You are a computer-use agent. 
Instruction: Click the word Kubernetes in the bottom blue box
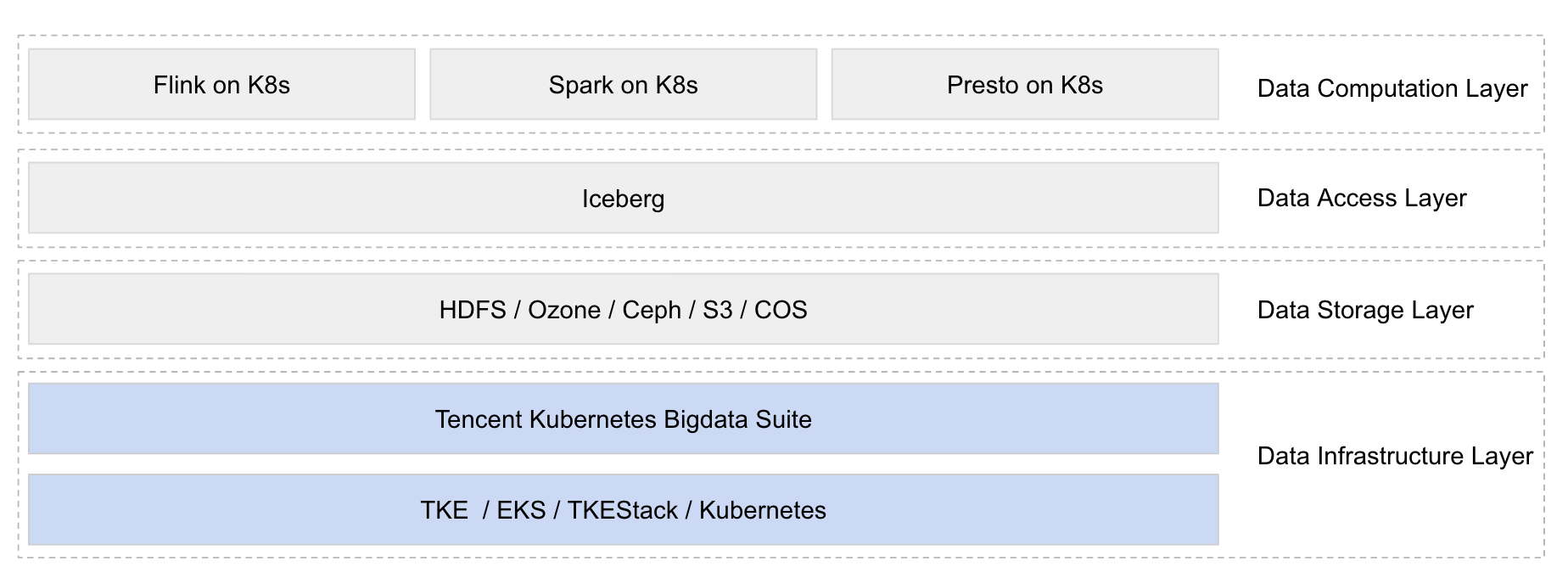(762, 510)
